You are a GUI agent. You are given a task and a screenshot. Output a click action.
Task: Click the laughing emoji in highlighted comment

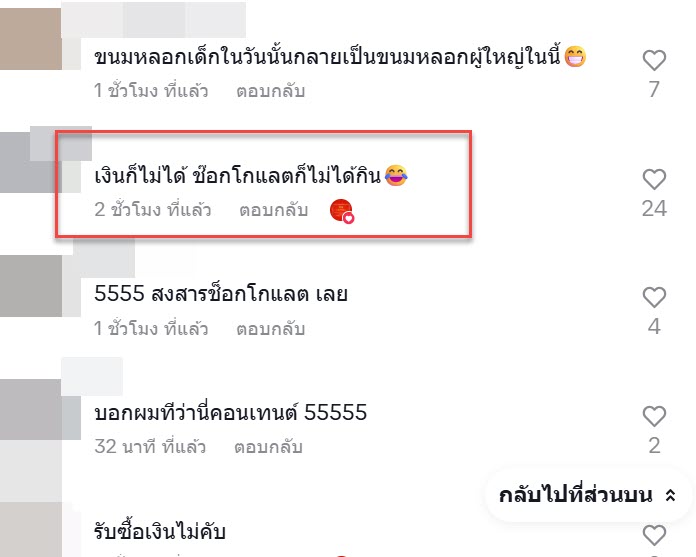[396, 175]
